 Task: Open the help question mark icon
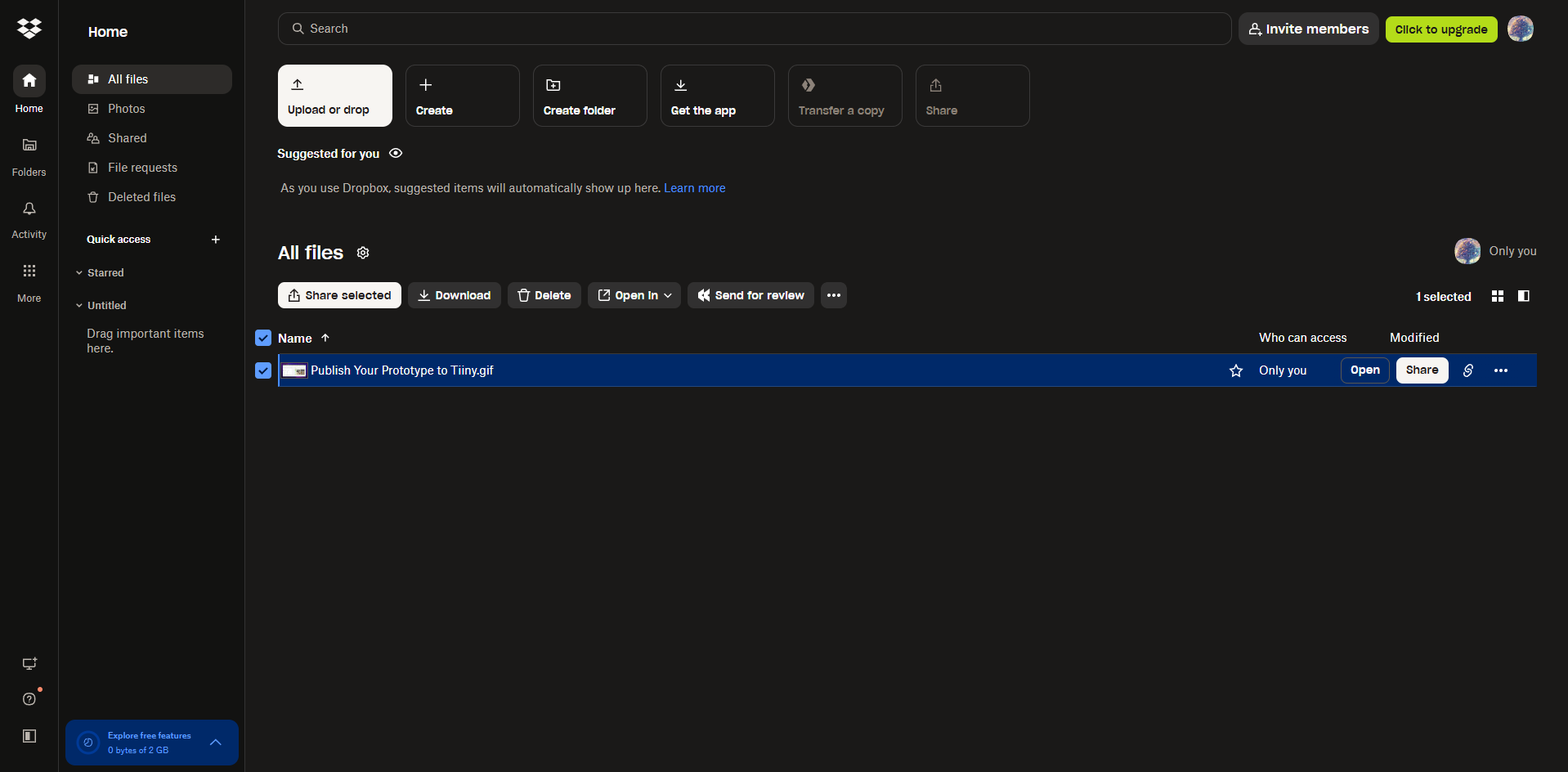29,698
